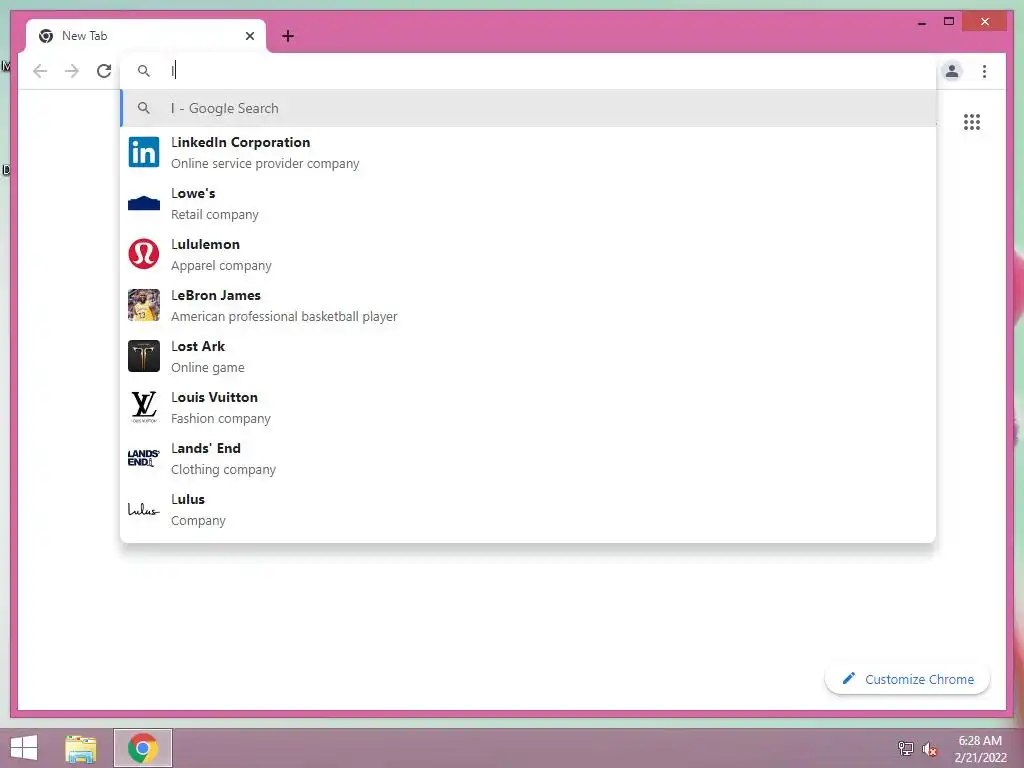Click the LinkedIn logo icon
1024x768 pixels.
[x=144, y=152]
